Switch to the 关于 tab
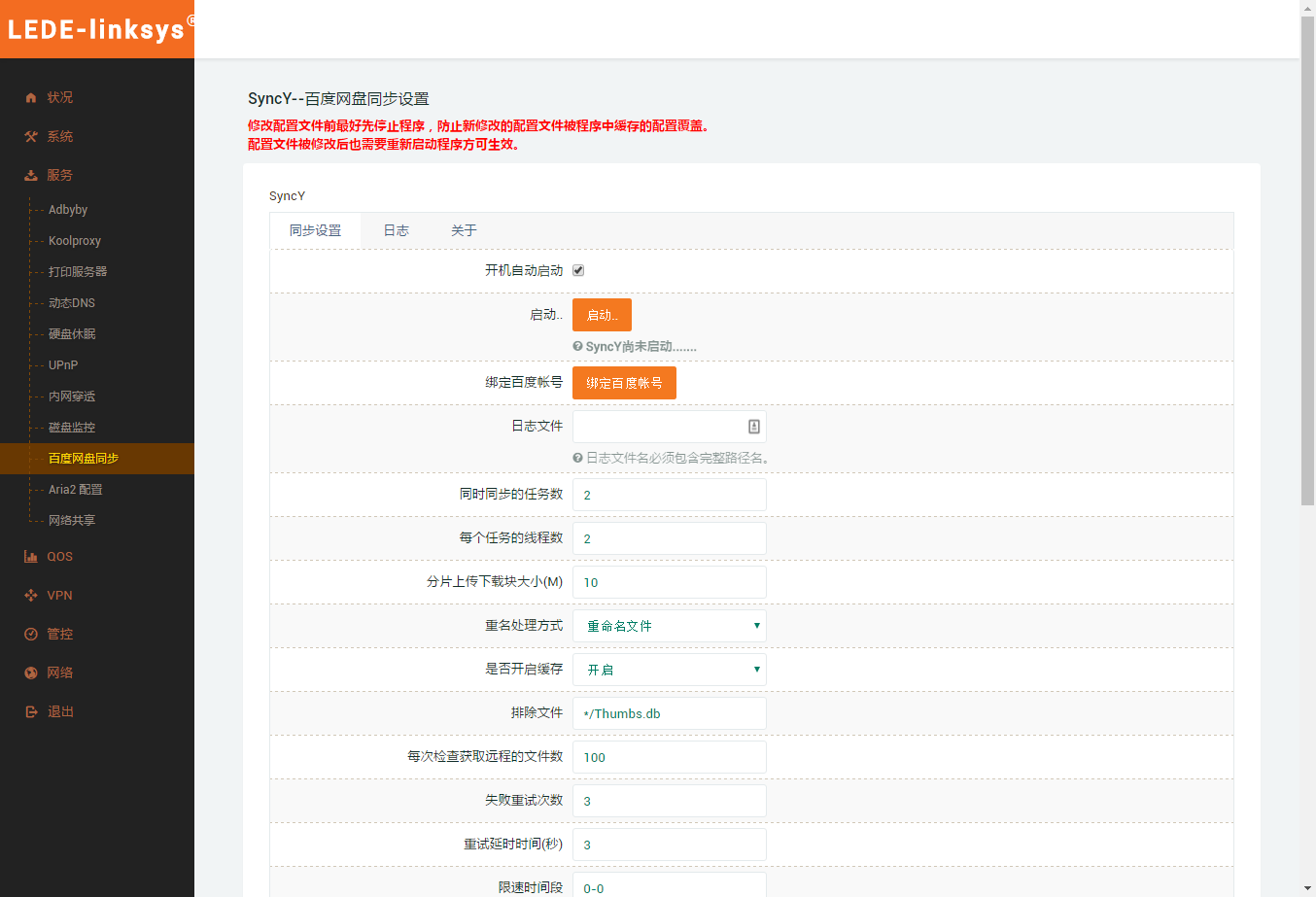The image size is (1316, 897). pos(464,231)
